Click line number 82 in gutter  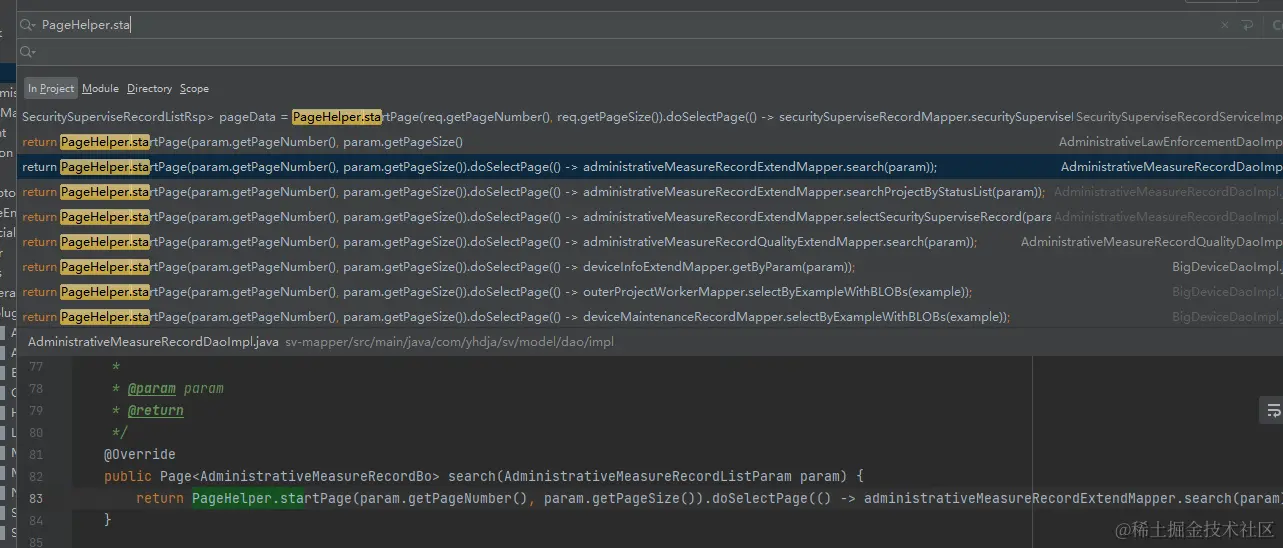(36, 476)
